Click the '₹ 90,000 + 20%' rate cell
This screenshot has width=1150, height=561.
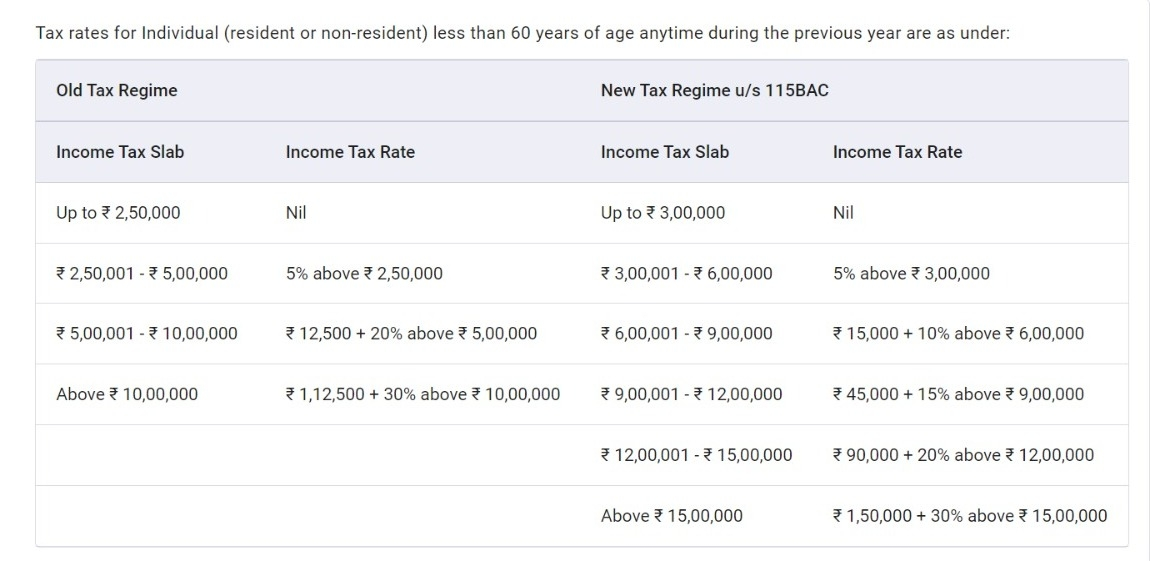964,455
